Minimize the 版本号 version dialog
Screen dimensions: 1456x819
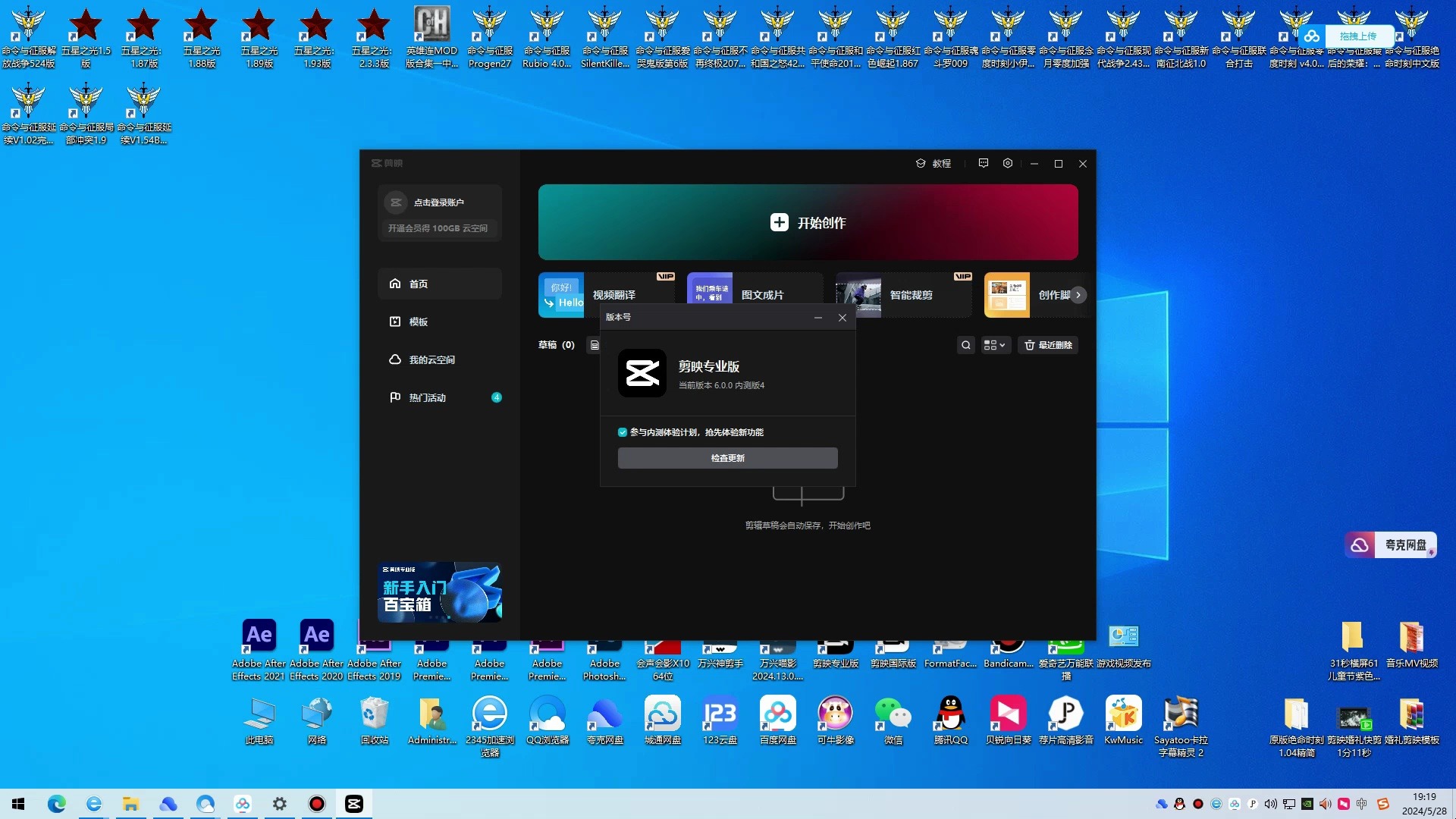tap(818, 318)
